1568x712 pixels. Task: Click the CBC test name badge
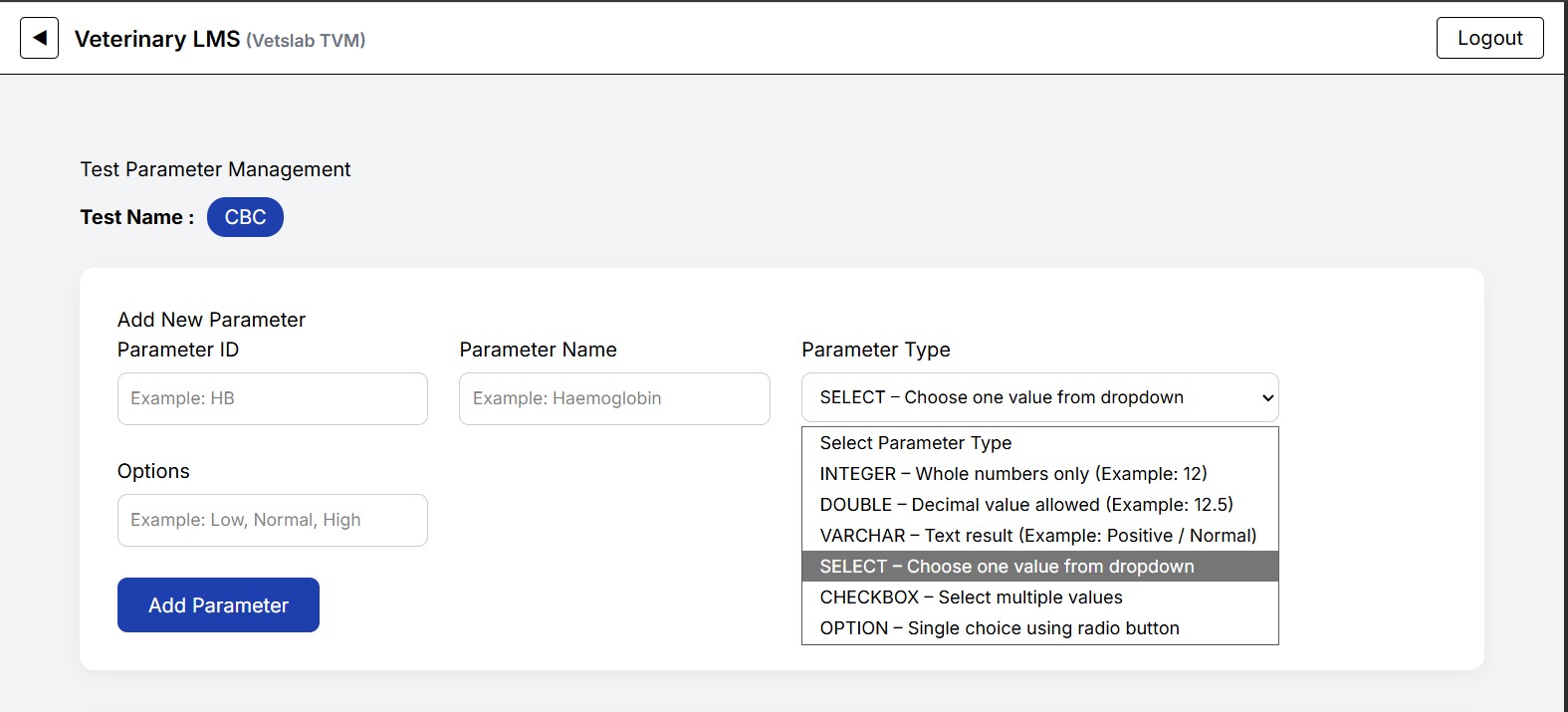245,217
